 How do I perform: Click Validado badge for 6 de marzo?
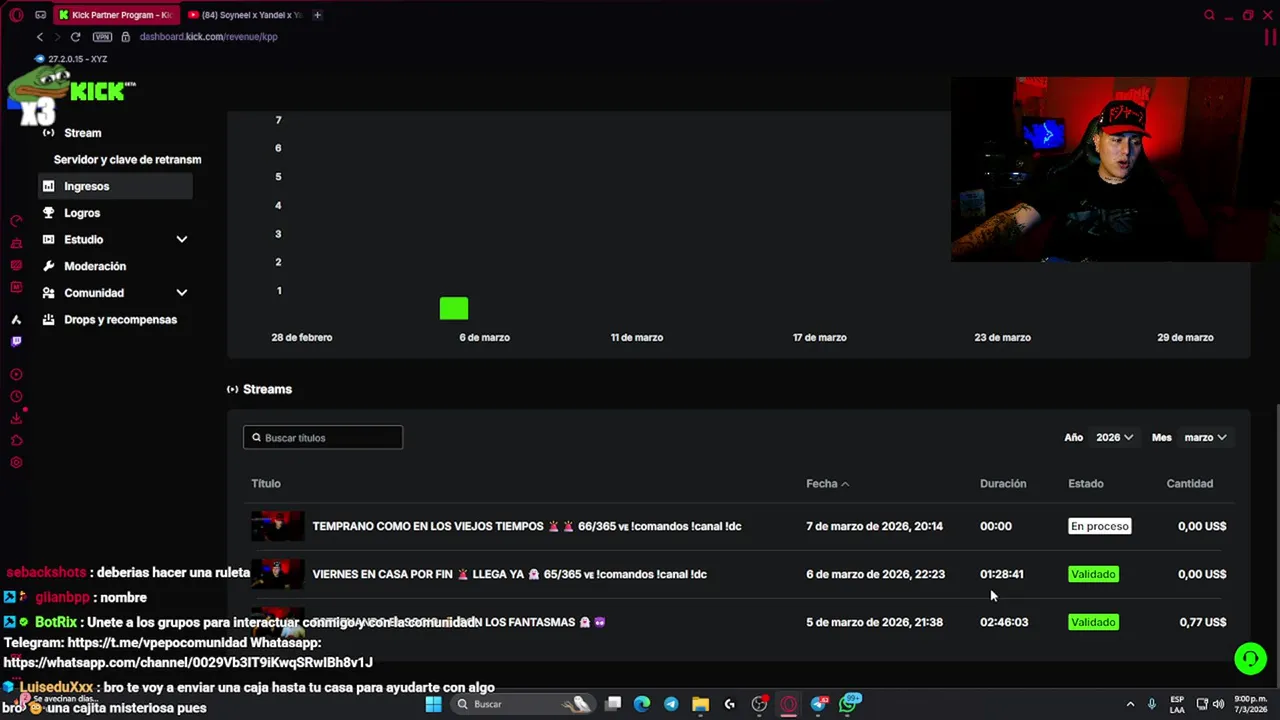tap(1093, 574)
